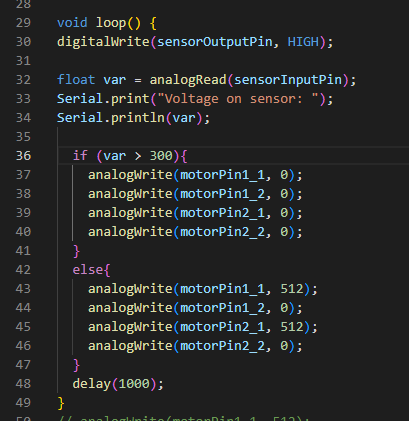Click the 'if' keyword
Screen dimensions: 409x421
point(80,155)
